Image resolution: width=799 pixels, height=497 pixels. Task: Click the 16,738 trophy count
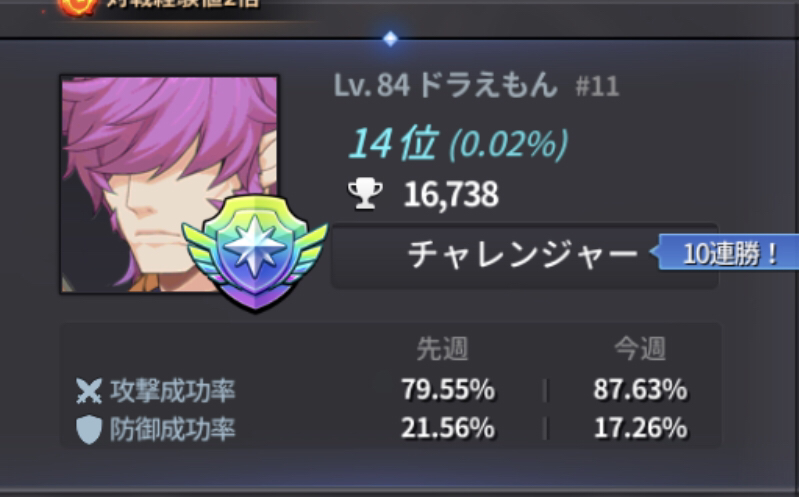tap(451, 194)
